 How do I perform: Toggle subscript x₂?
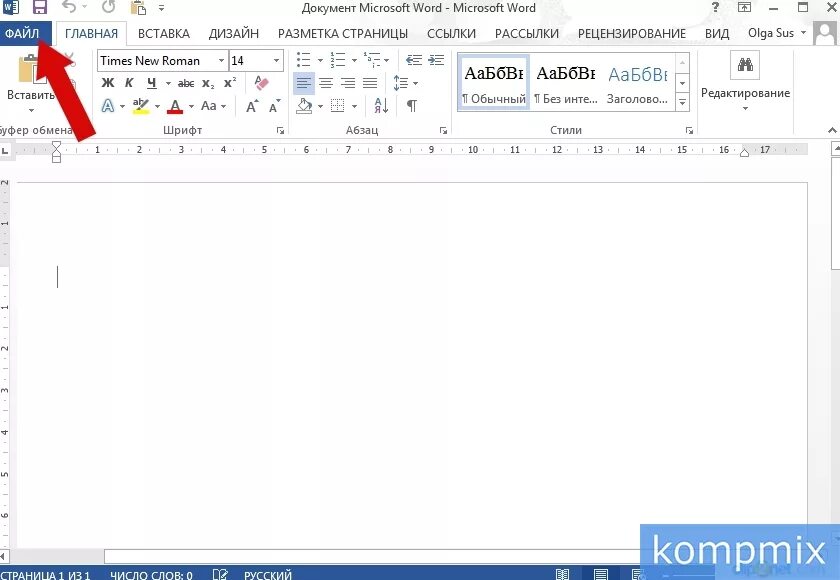tap(208, 83)
